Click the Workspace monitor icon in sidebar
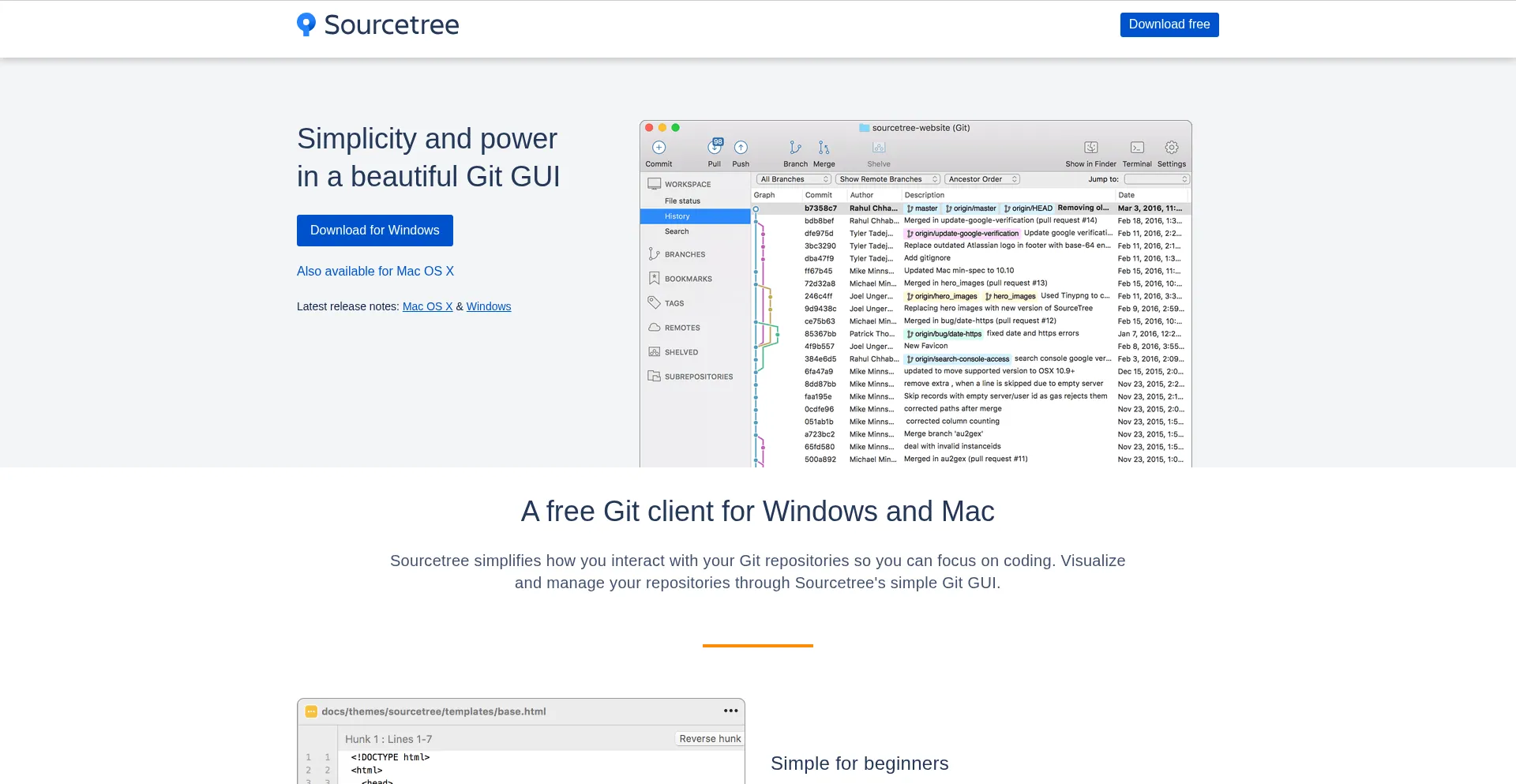This screenshot has height=784, width=1516. pos(655,184)
